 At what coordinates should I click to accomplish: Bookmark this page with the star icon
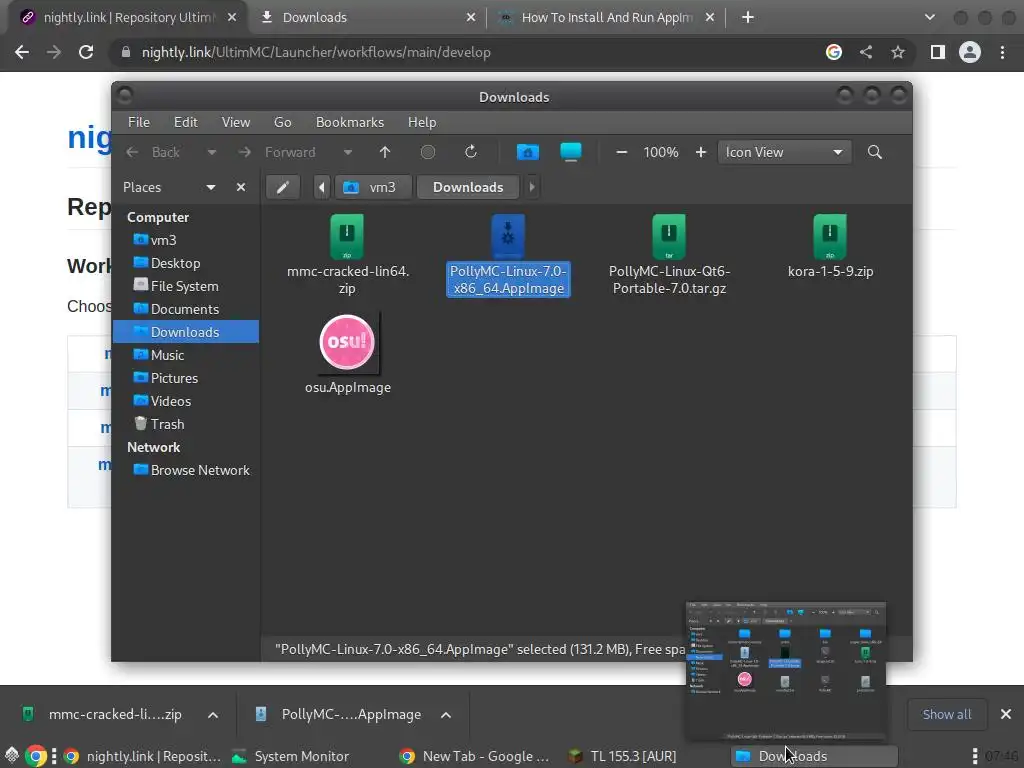pos(898,52)
